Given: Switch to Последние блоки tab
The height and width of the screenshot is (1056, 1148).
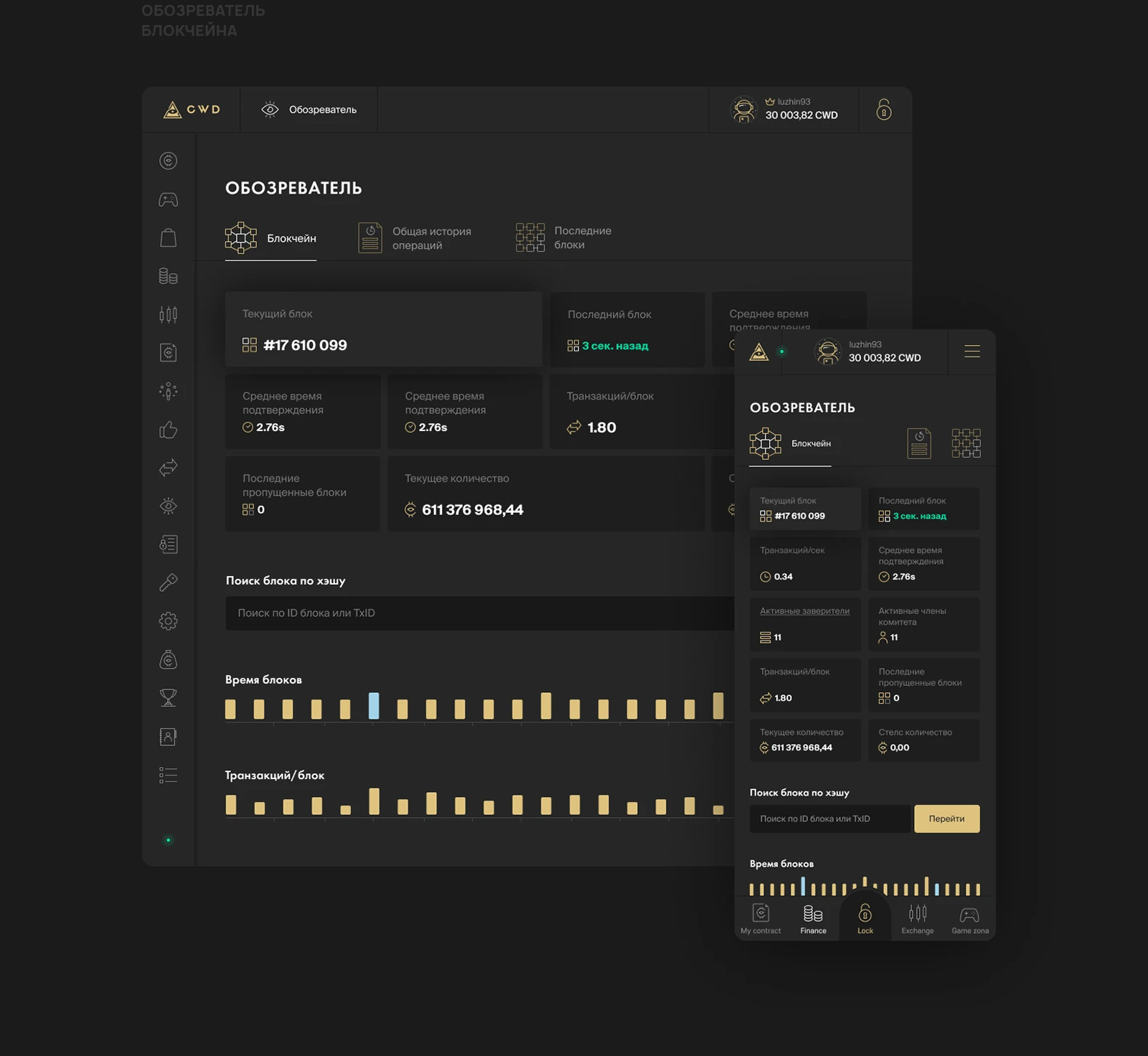Looking at the screenshot, I should (564, 238).
